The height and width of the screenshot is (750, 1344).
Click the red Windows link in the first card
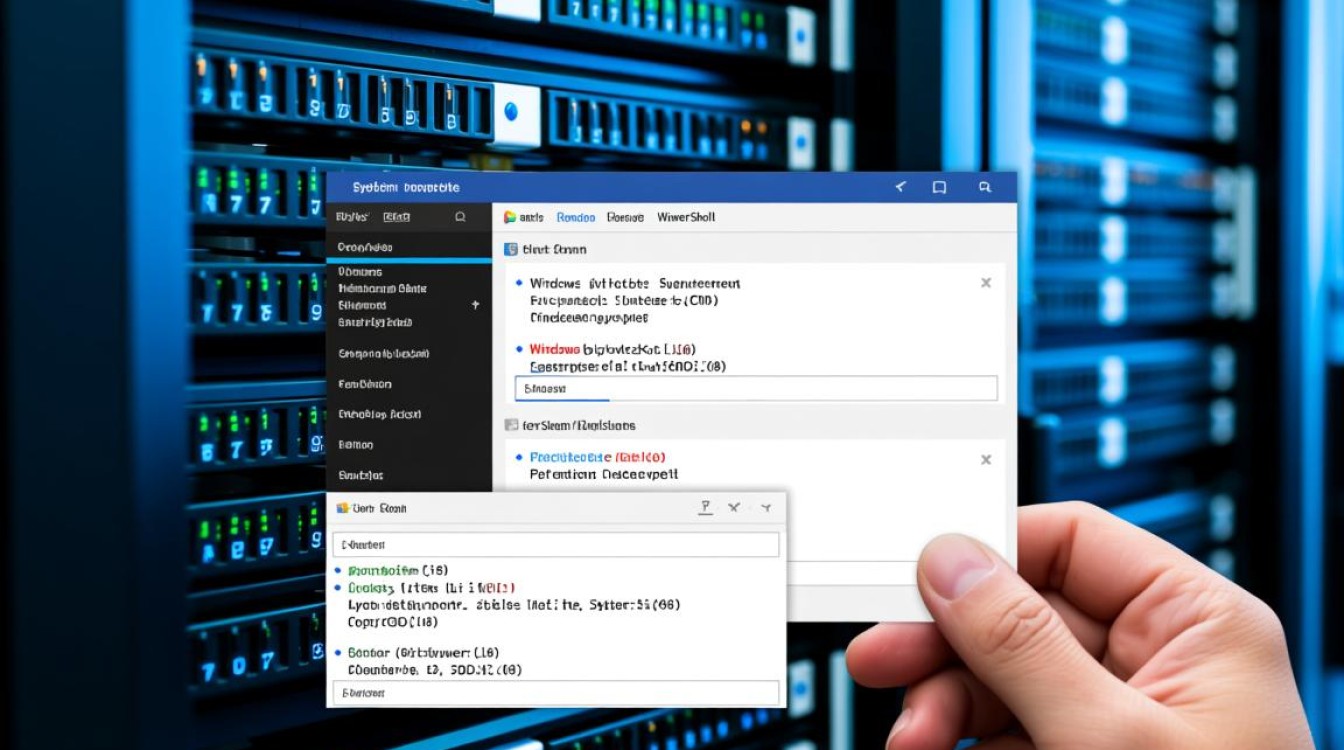point(555,349)
